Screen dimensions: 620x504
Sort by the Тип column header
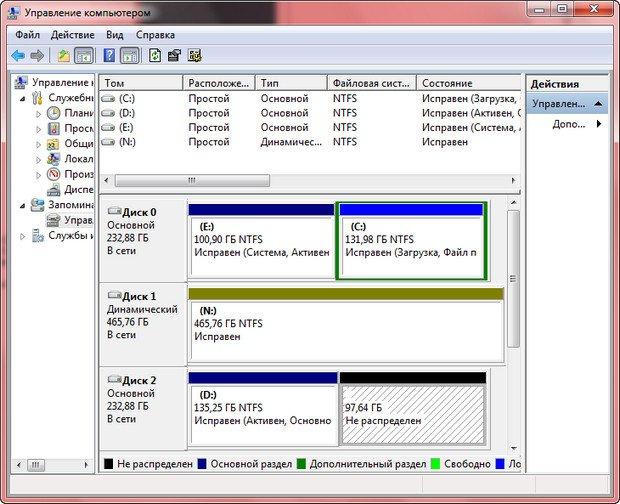[x=291, y=83]
